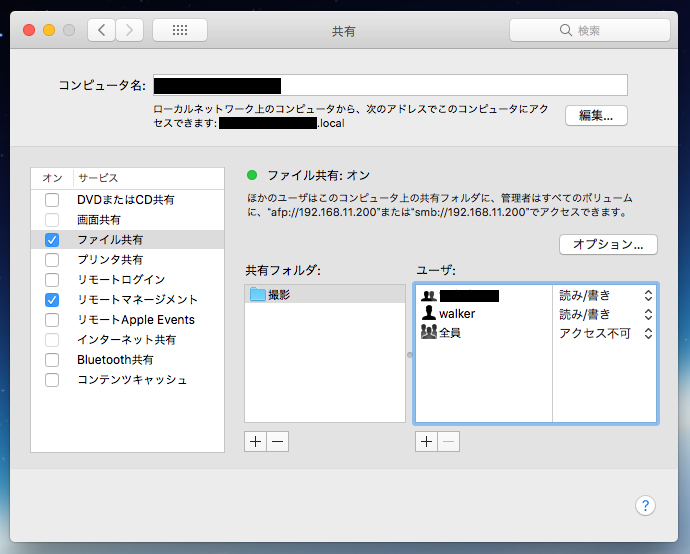Image resolution: width=690 pixels, height=554 pixels.
Task: Disable the ファイル共有 checkbox
Action: coord(52,240)
